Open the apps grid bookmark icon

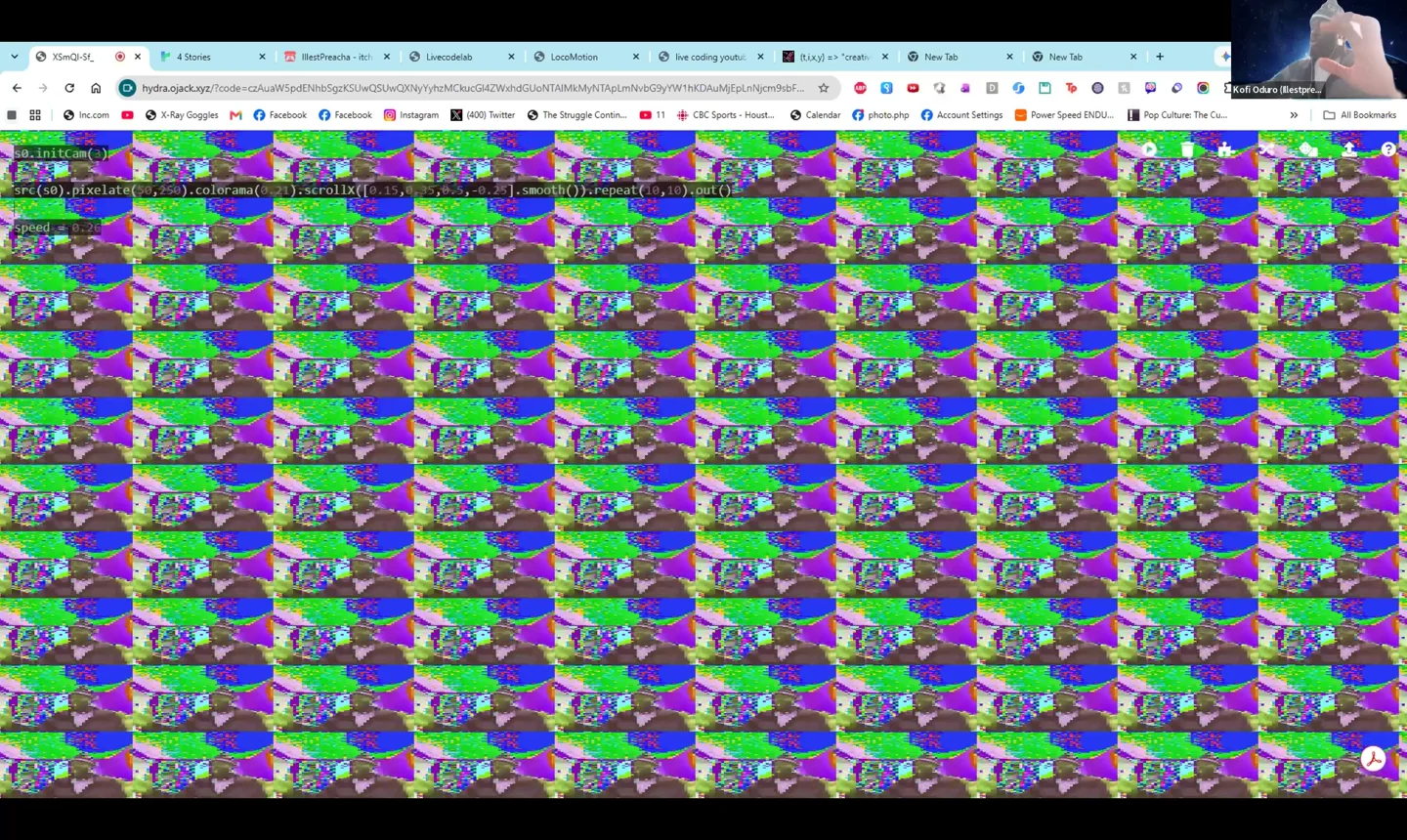tap(35, 115)
